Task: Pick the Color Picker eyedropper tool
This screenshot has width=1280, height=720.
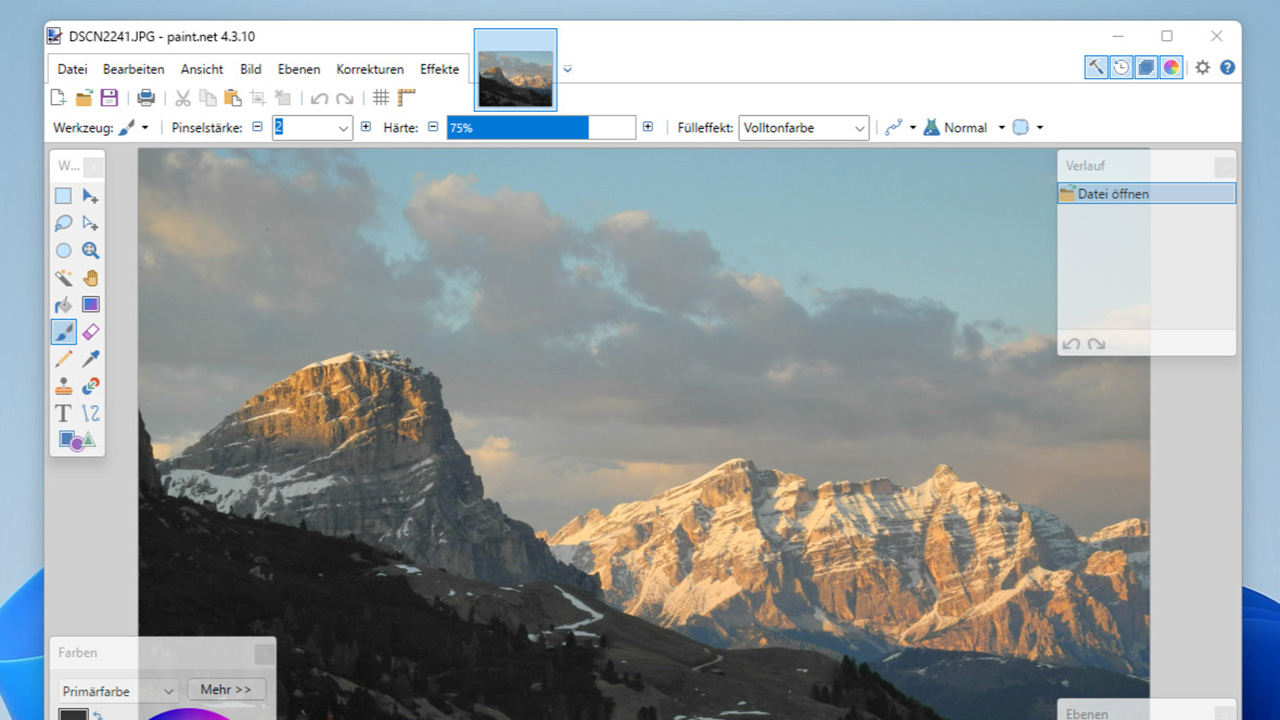Action: click(91, 359)
